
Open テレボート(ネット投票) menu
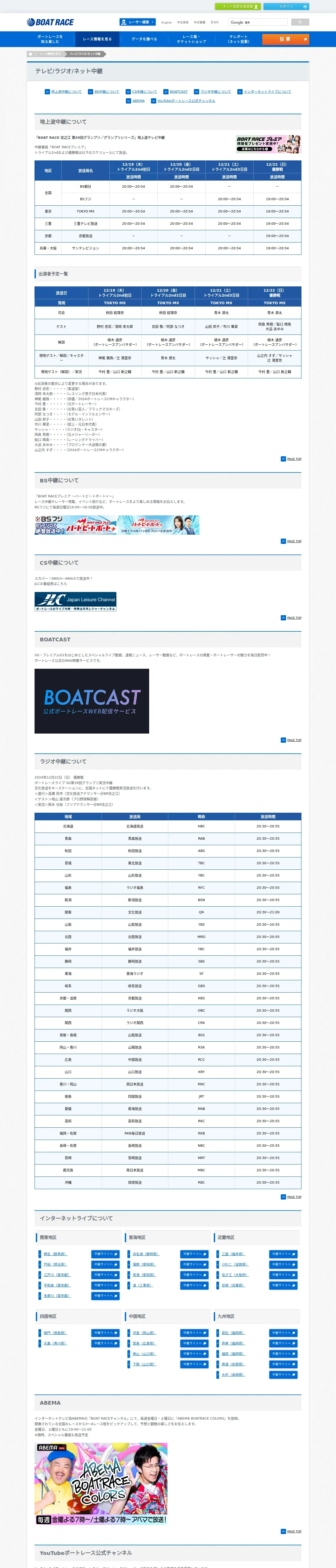238,39
